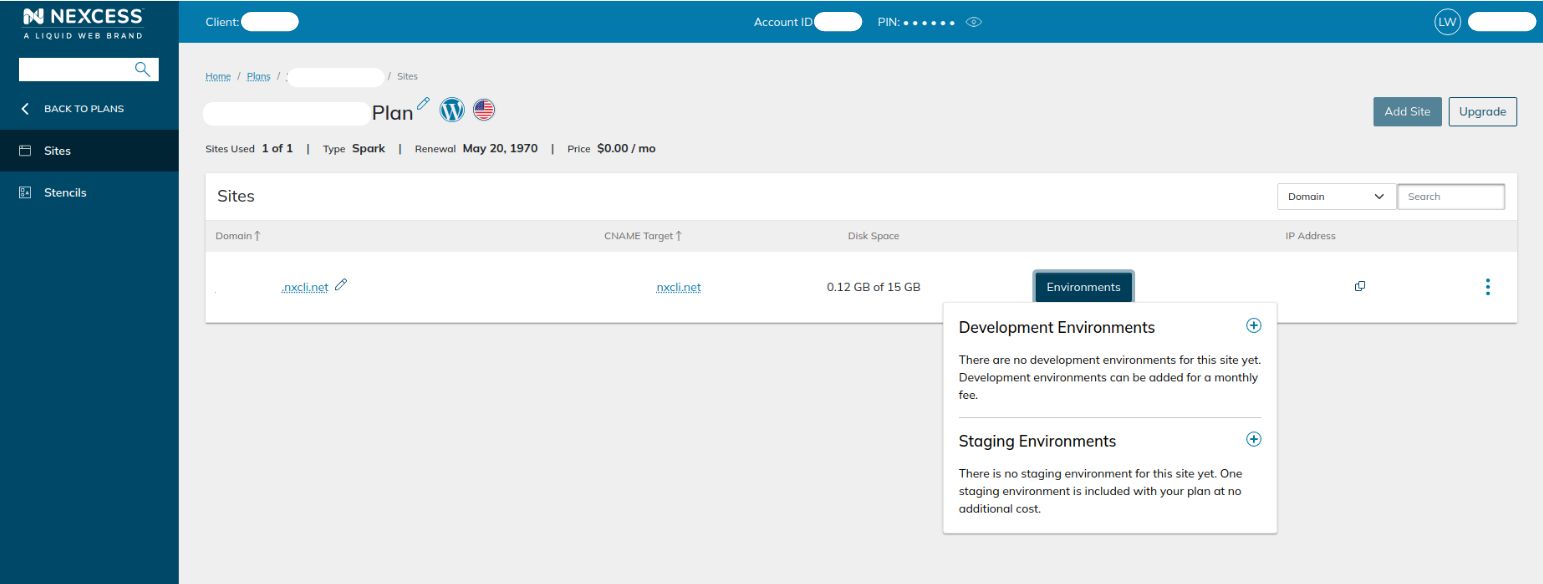The width and height of the screenshot is (1543, 584).
Task: Click the Price $0.00 / mo text
Action: (x=611, y=149)
